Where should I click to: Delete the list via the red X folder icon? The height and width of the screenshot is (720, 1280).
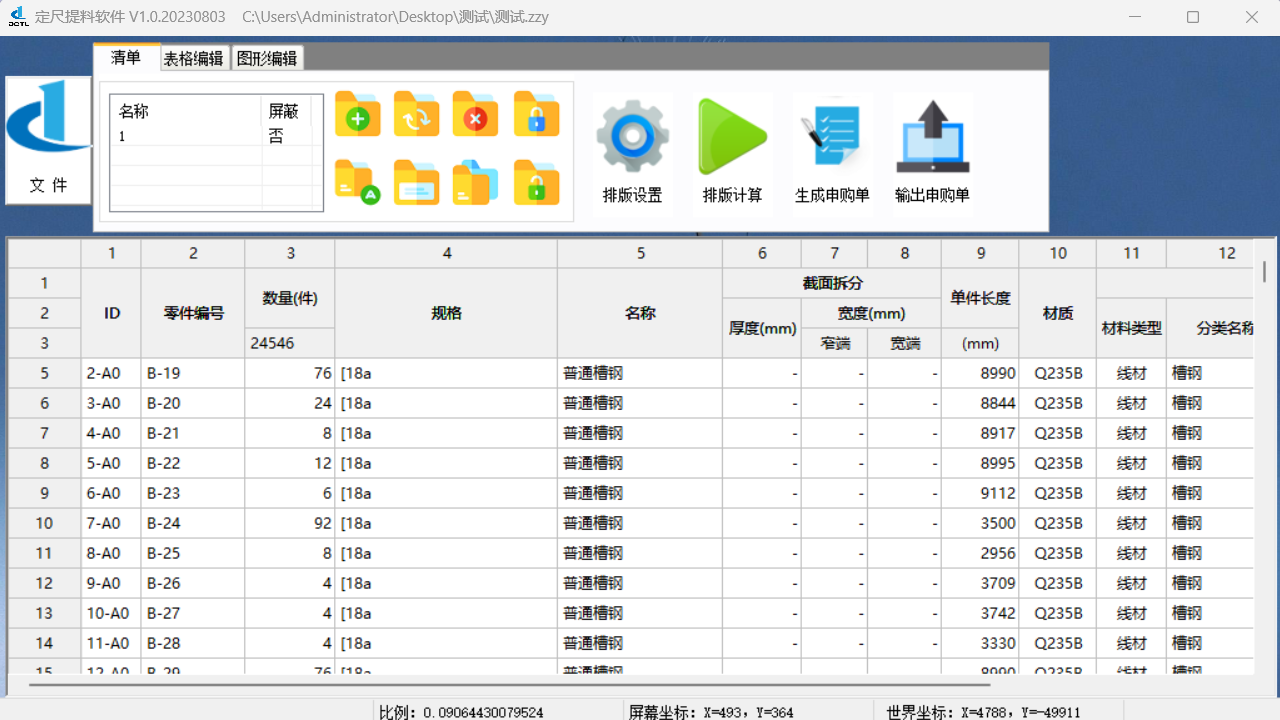tap(475, 114)
